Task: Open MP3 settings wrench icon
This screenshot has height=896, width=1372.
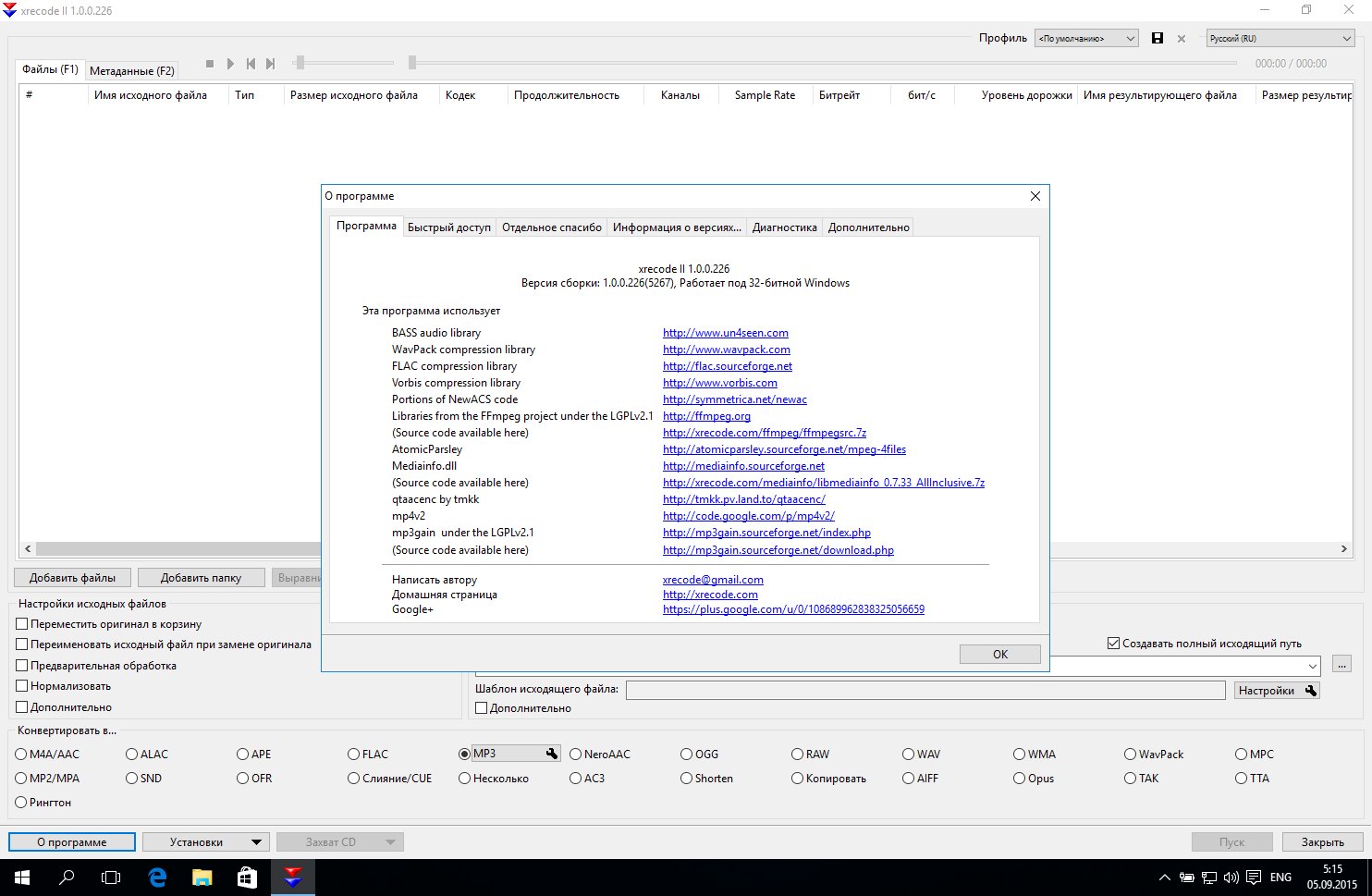Action: click(x=552, y=754)
